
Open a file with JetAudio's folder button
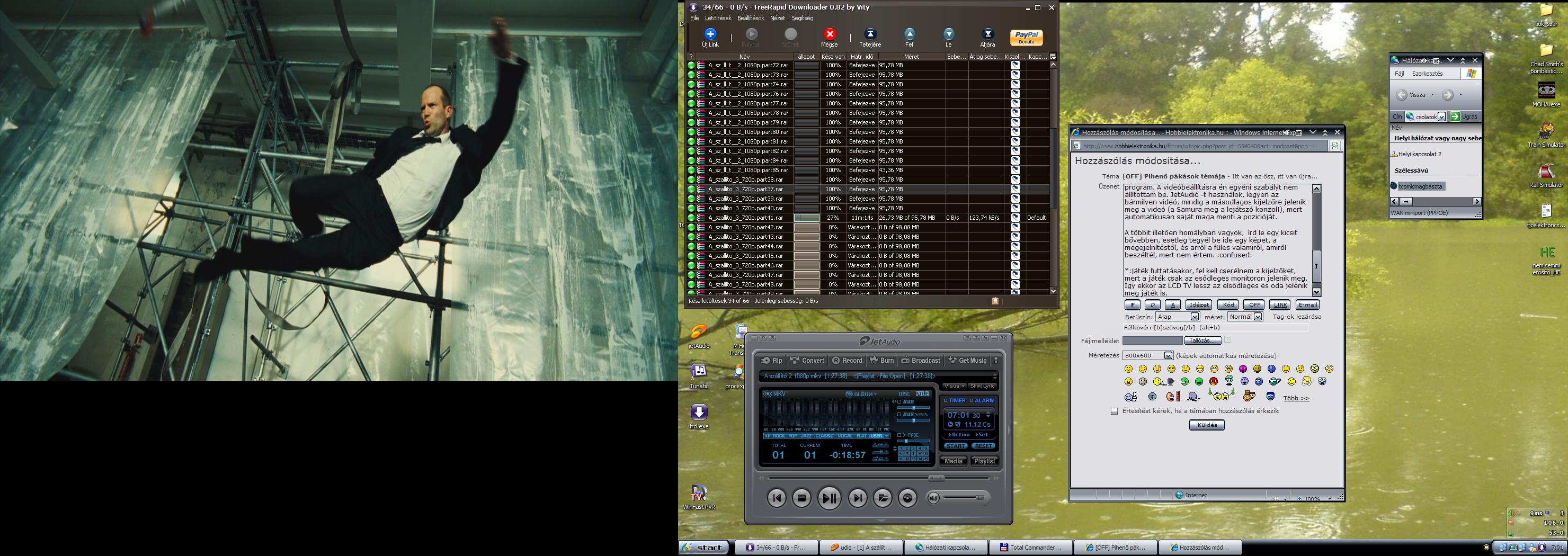click(883, 498)
